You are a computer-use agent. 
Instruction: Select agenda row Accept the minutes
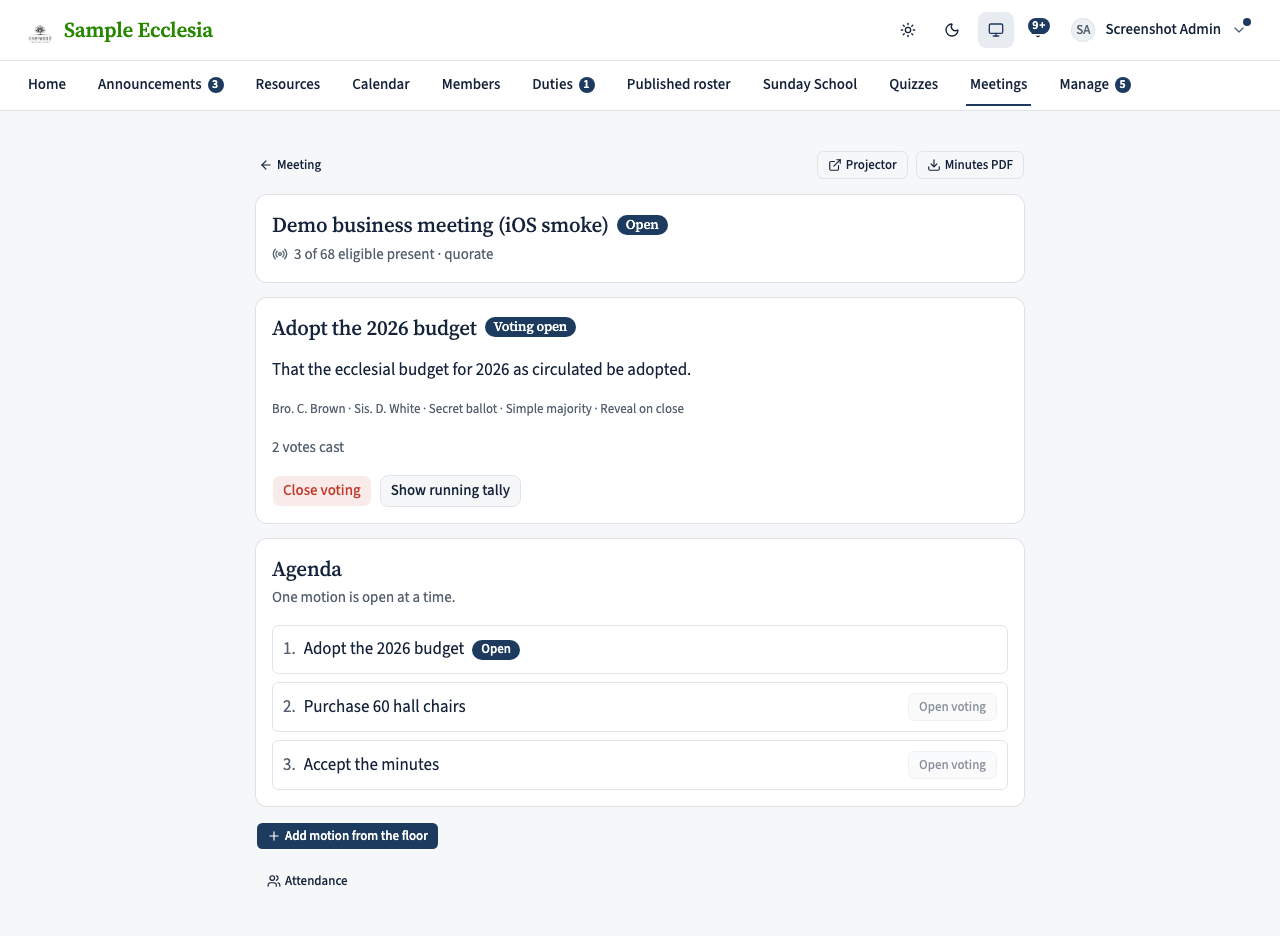640,765
